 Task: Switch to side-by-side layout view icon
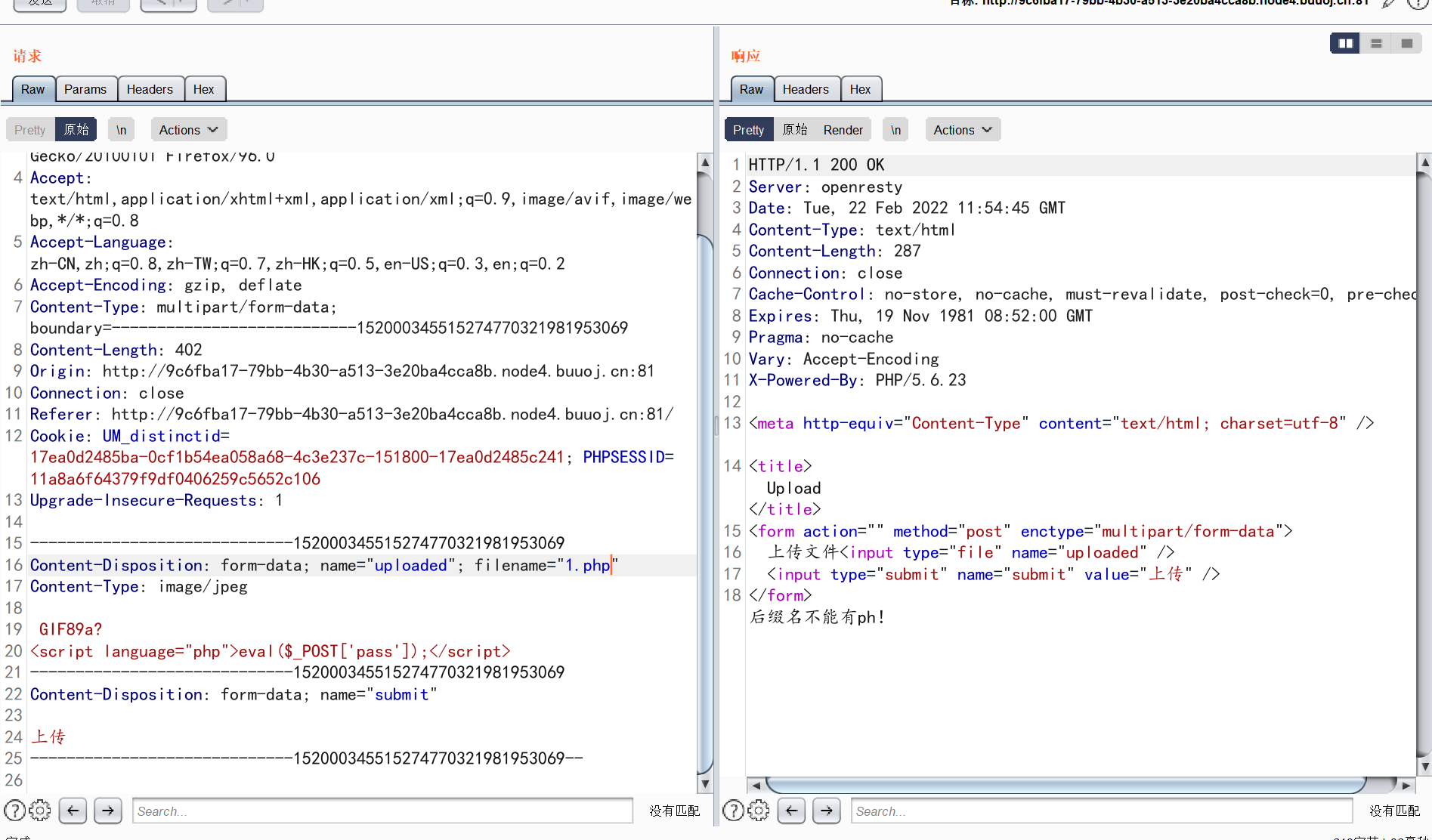[x=1345, y=44]
